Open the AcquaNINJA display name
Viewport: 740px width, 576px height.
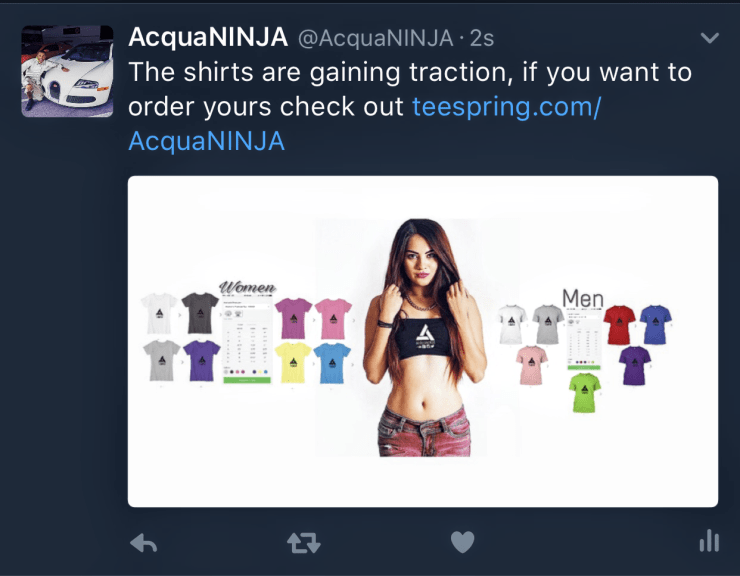tap(208, 37)
